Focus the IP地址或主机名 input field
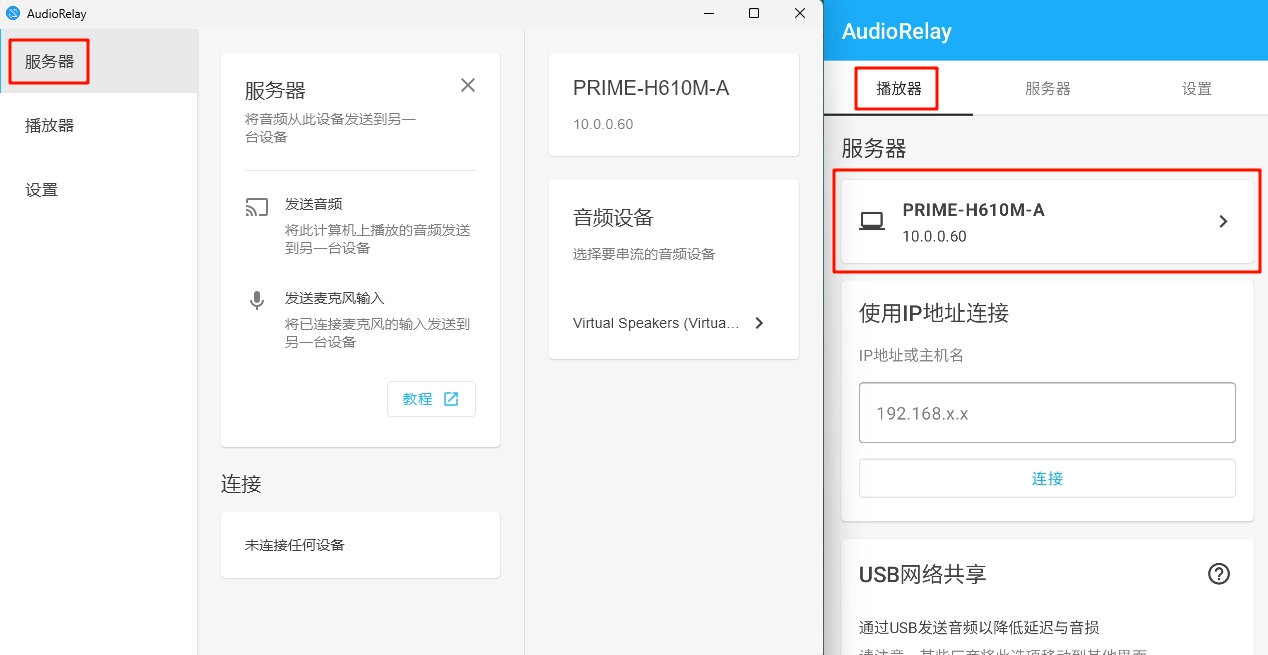Image resolution: width=1268 pixels, height=655 pixels. [x=1047, y=413]
